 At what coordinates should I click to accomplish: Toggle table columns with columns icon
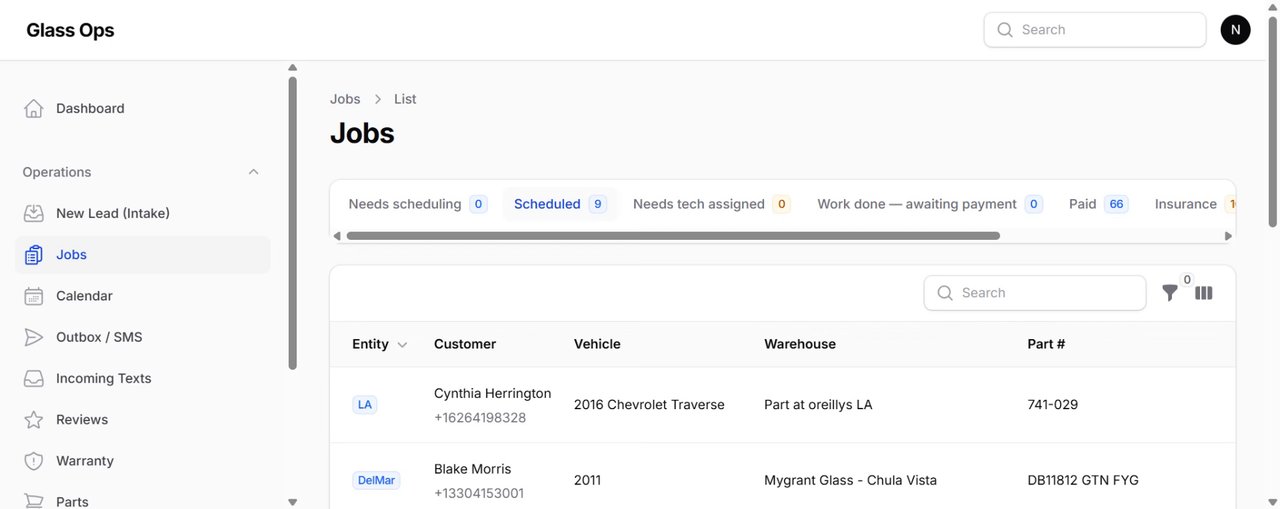point(1204,293)
